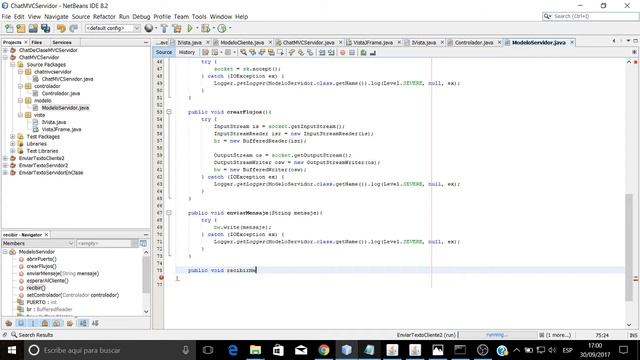The width and height of the screenshot is (640, 360).
Task: Click the Last Edit icon in editor toolbar
Action: (205, 52)
